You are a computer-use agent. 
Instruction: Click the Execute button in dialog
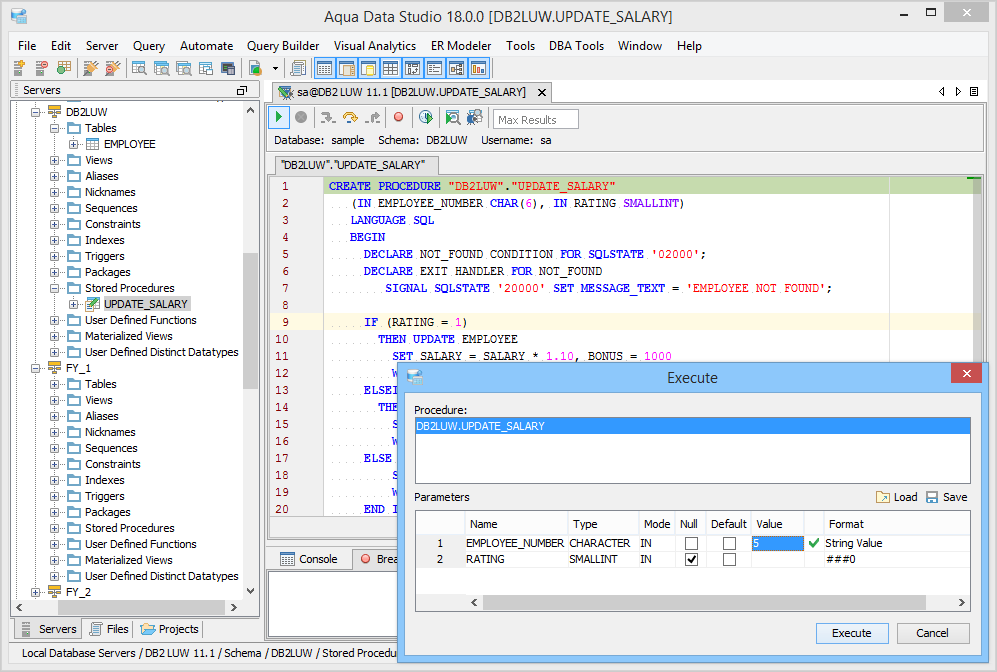(x=851, y=633)
